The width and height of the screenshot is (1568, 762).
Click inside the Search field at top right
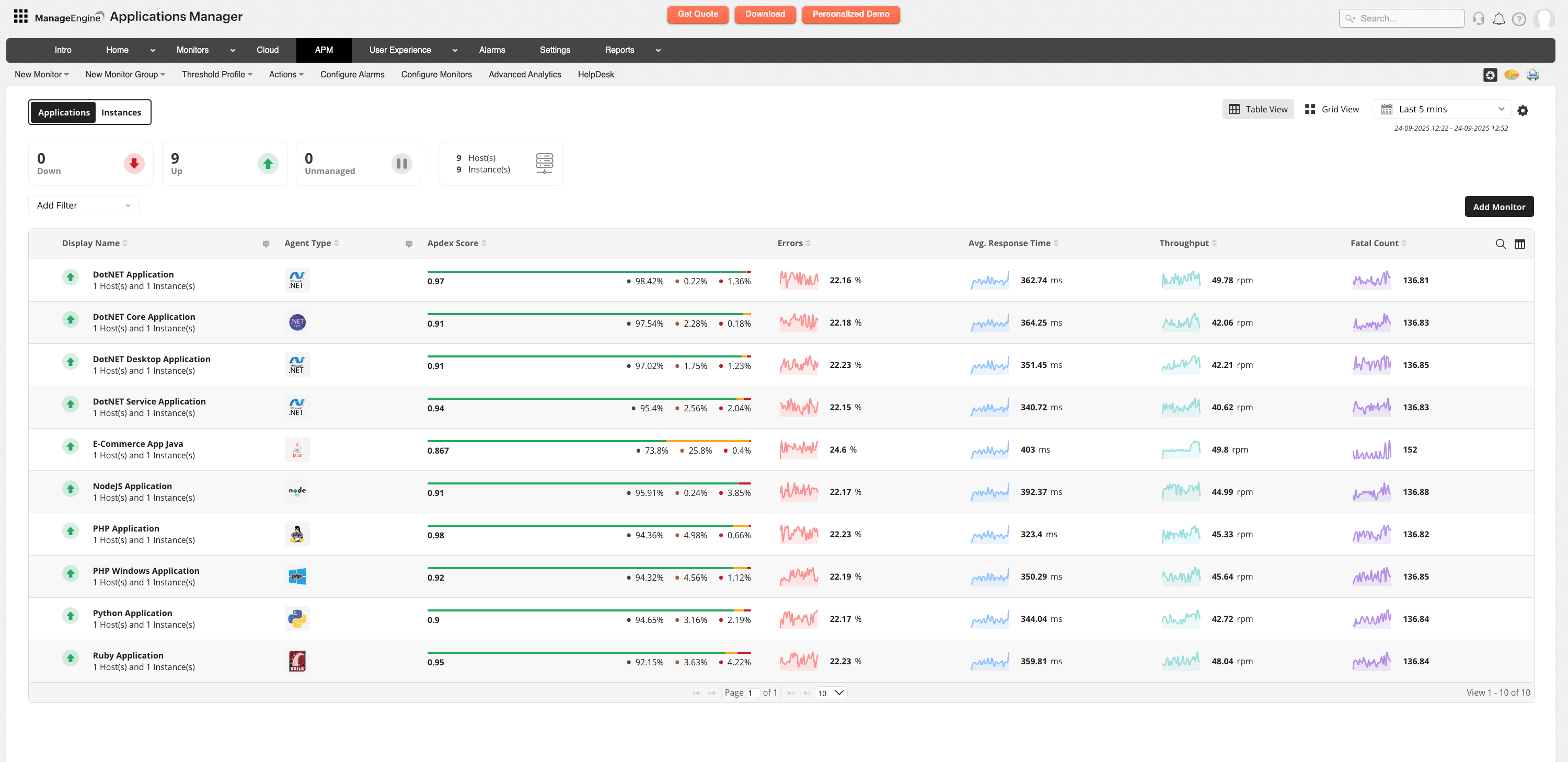1406,18
